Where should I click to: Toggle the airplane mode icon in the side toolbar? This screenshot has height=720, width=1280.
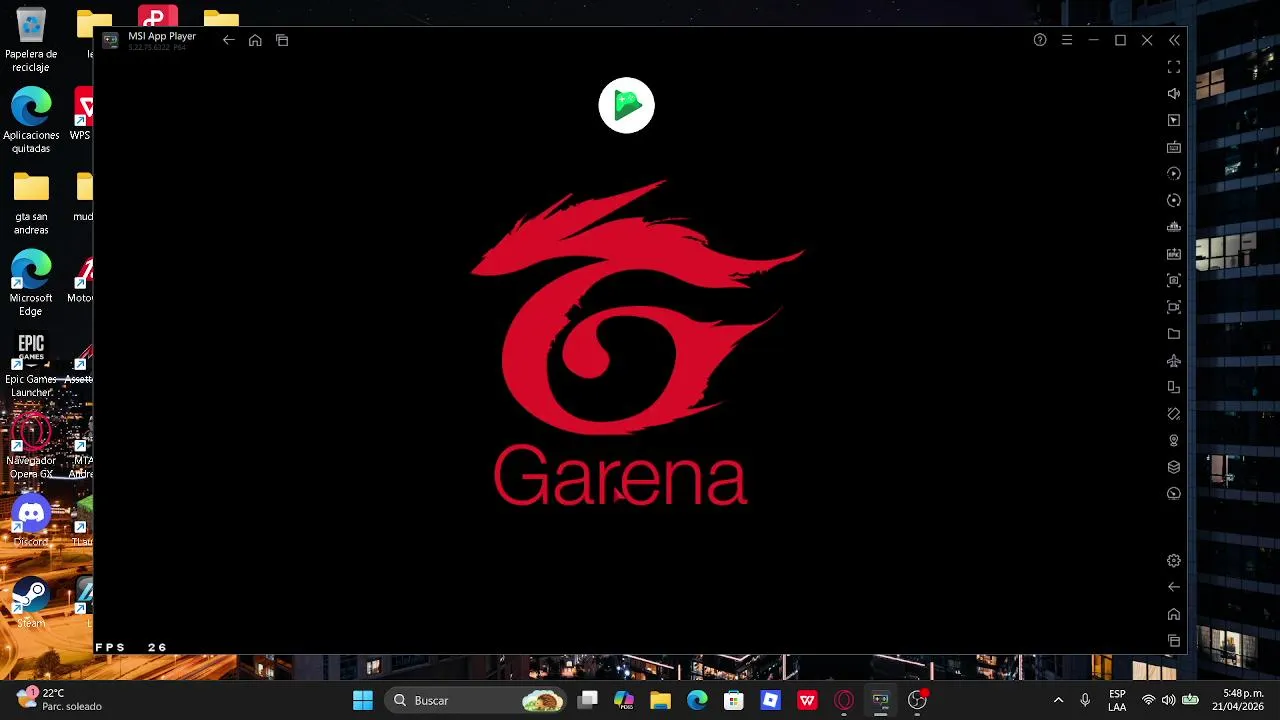coord(1174,360)
